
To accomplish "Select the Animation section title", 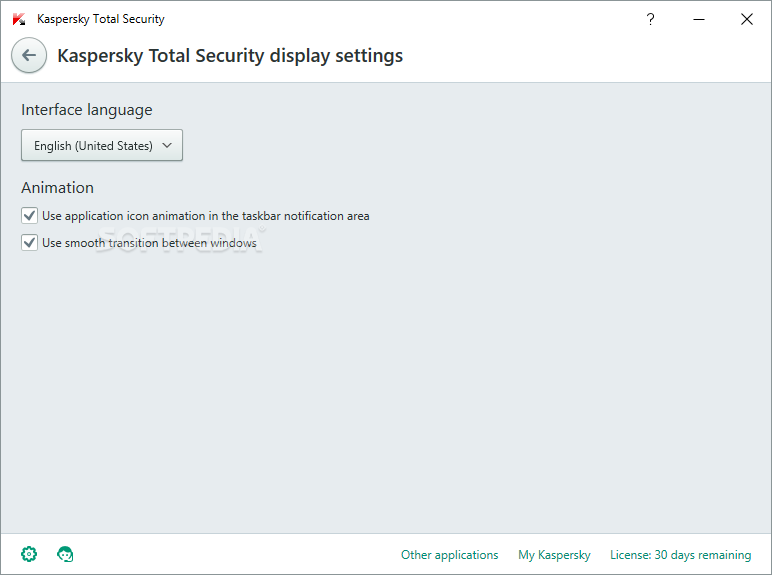I will pos(58,188).
